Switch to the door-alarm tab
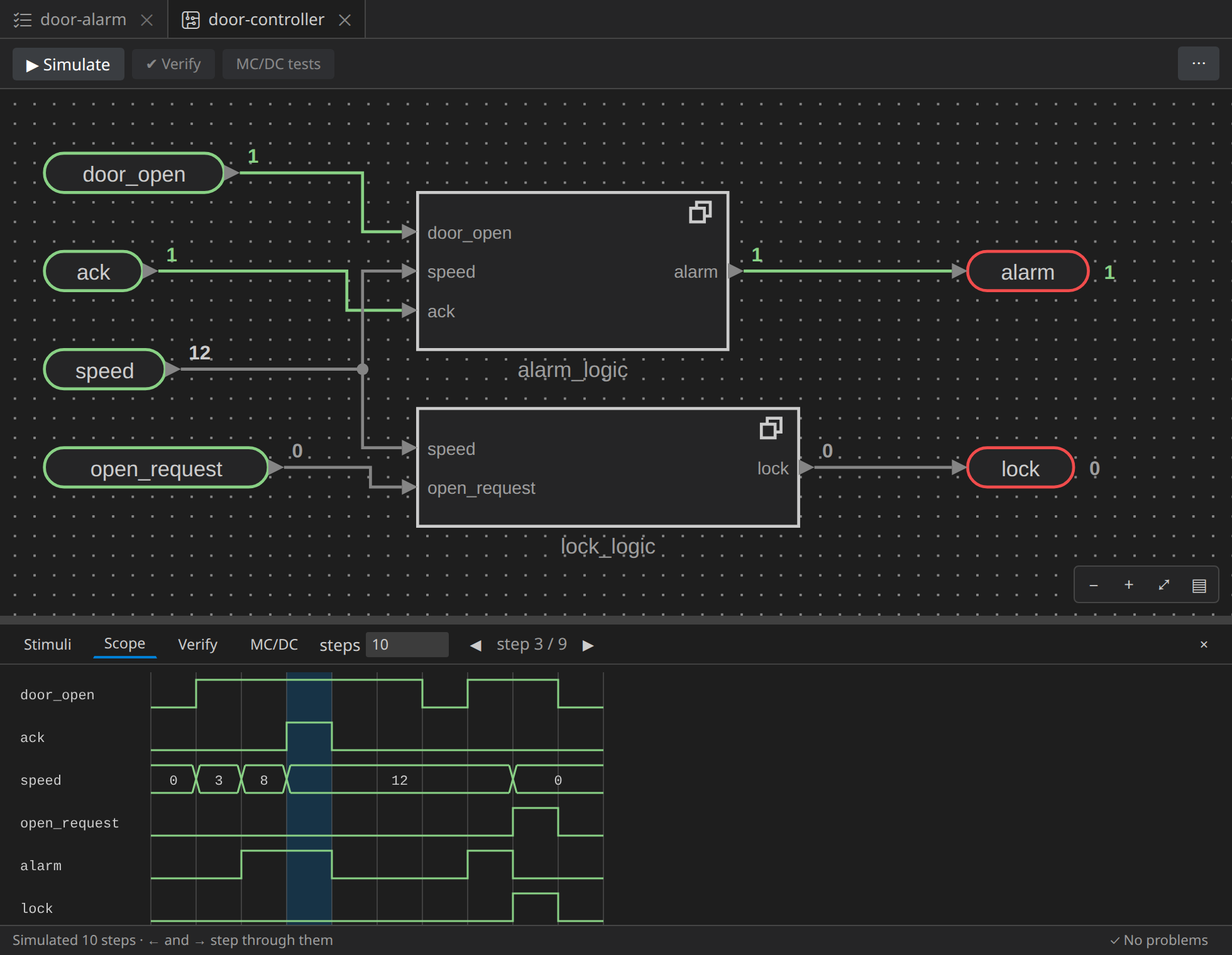The image size is (1232, 955). click(x=84, y=19)
